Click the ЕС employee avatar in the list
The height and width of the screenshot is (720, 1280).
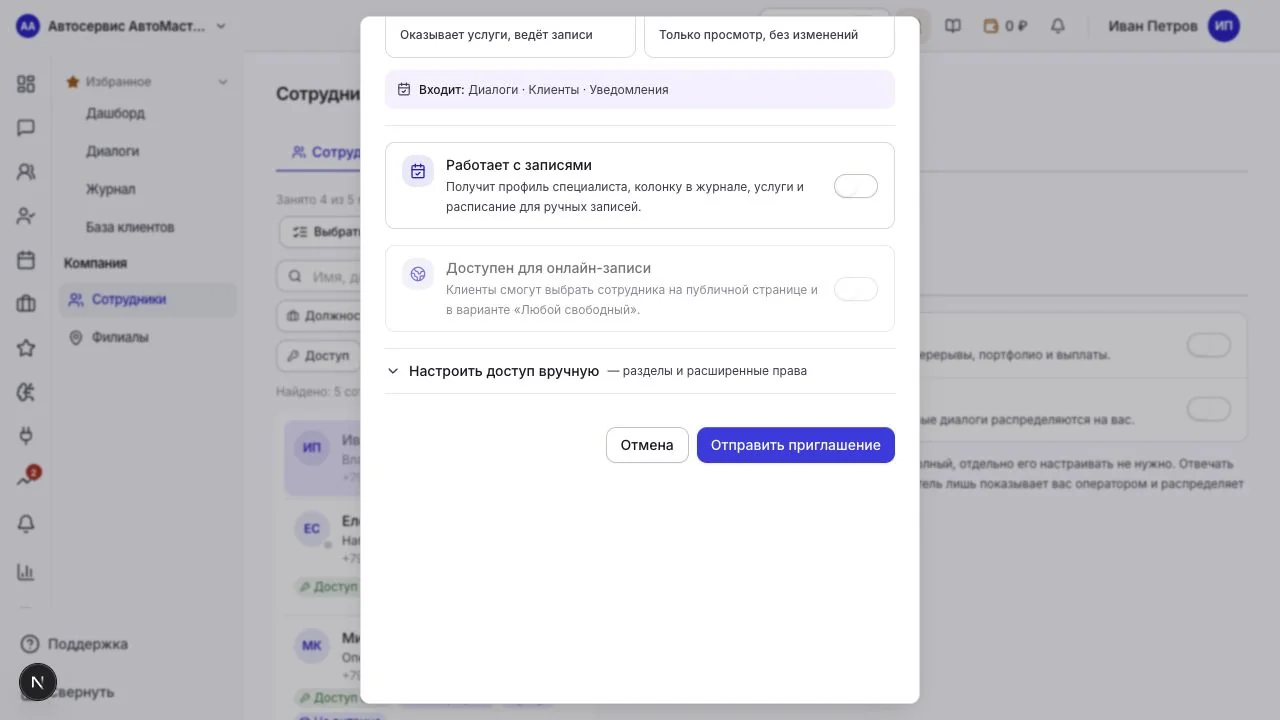click(312, 529)
